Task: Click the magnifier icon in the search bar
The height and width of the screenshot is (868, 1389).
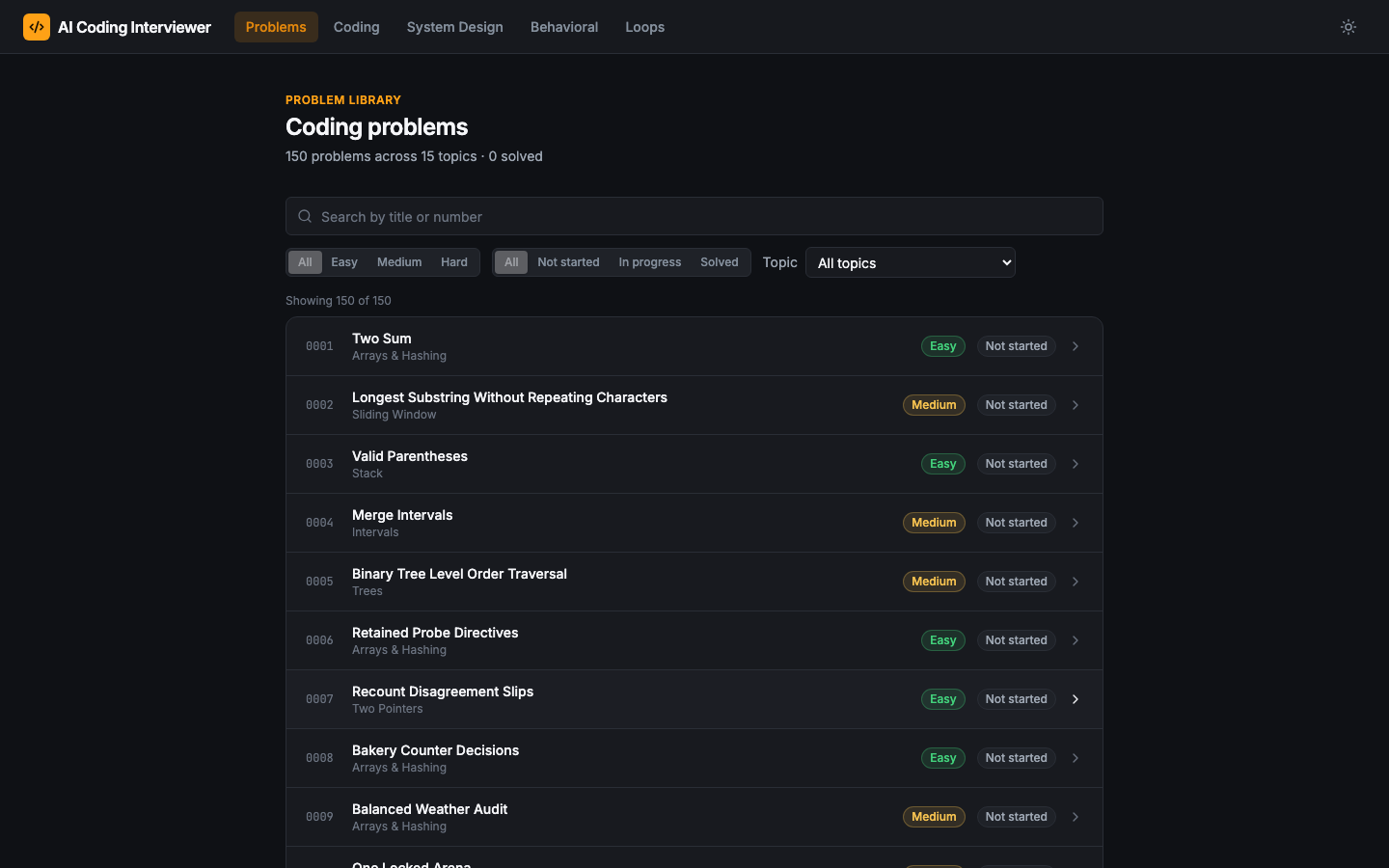Action: coord(305,216)
